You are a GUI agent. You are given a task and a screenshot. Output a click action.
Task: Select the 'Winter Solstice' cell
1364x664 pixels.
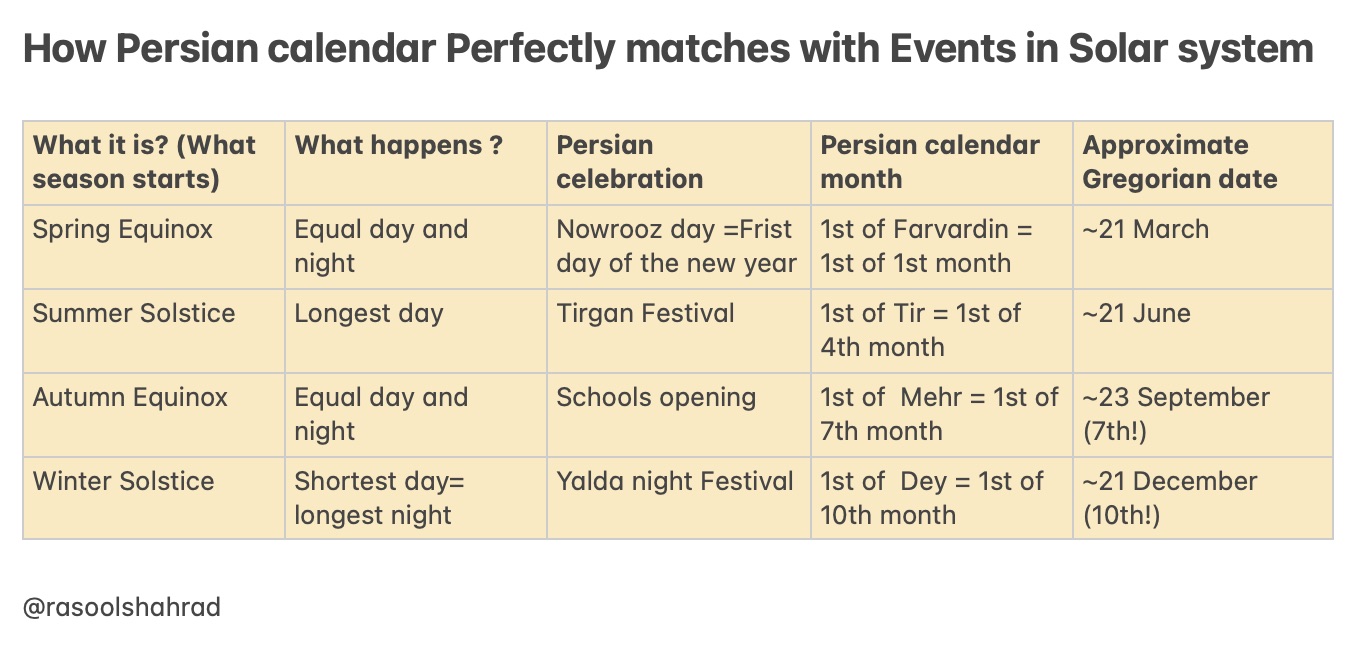click(154, 498)
